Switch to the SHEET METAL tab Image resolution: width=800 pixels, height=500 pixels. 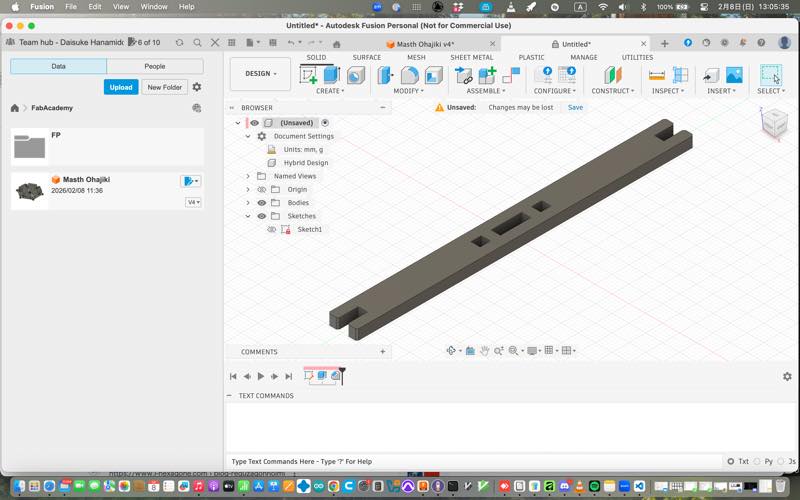[471, 57]
